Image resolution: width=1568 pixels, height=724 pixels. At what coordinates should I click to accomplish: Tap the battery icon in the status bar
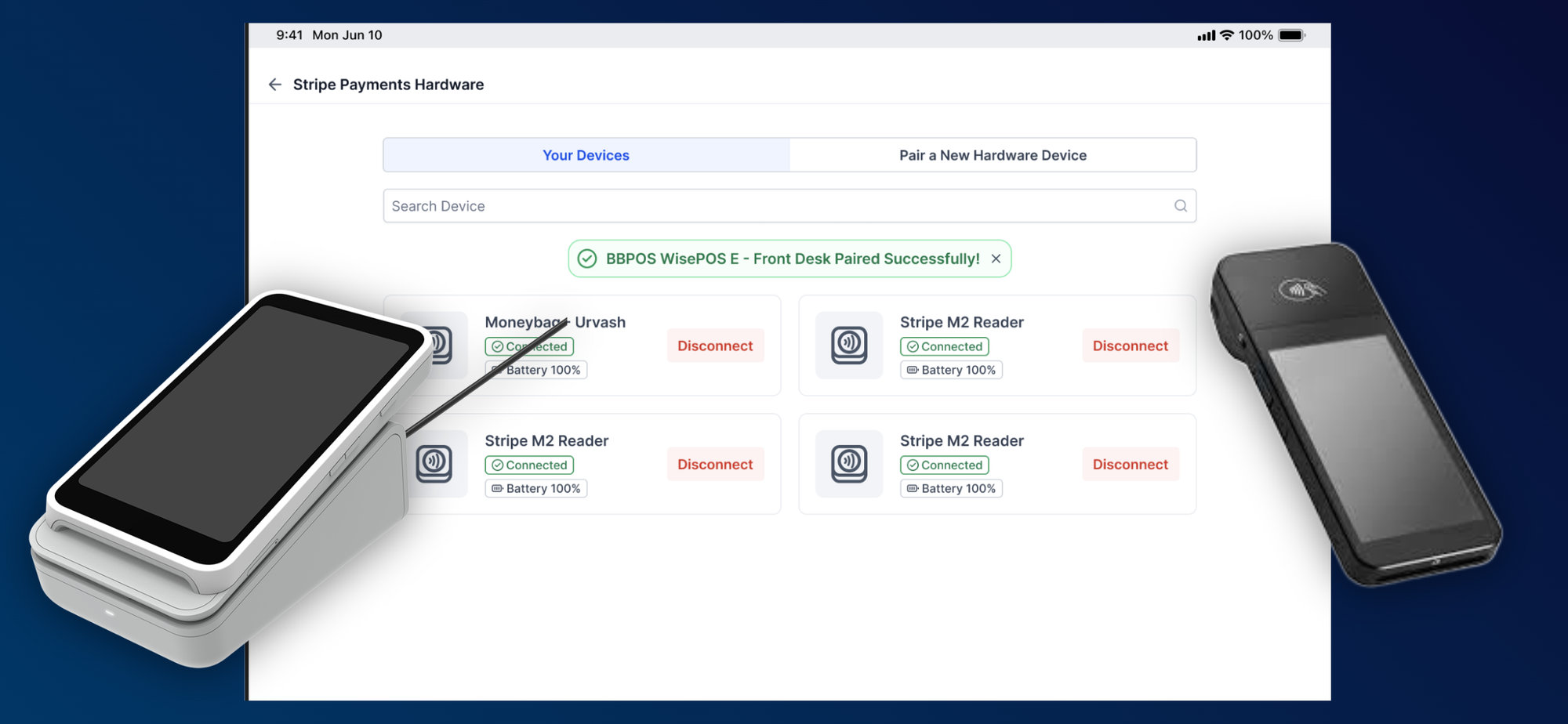(1291, 35)
